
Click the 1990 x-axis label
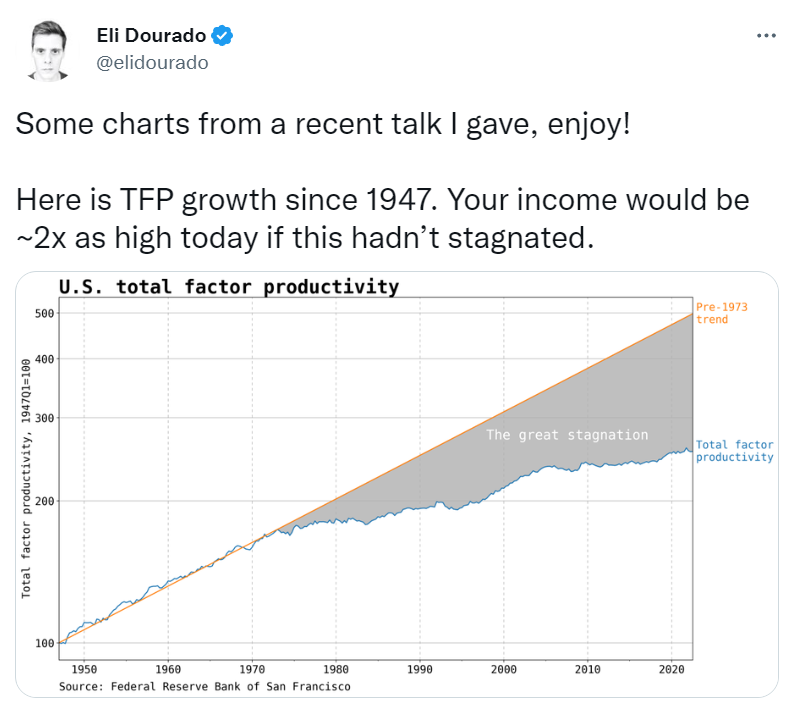tap(420, 670)
